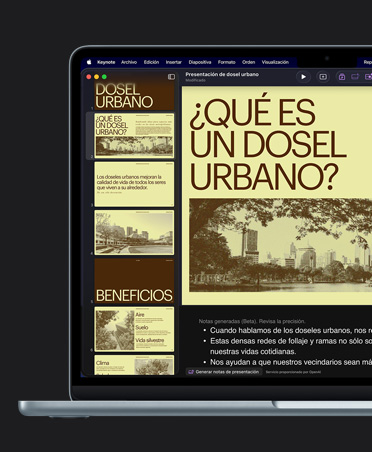
Task: Select the Clima slide thumbnail
Action: tap(134, 365)
